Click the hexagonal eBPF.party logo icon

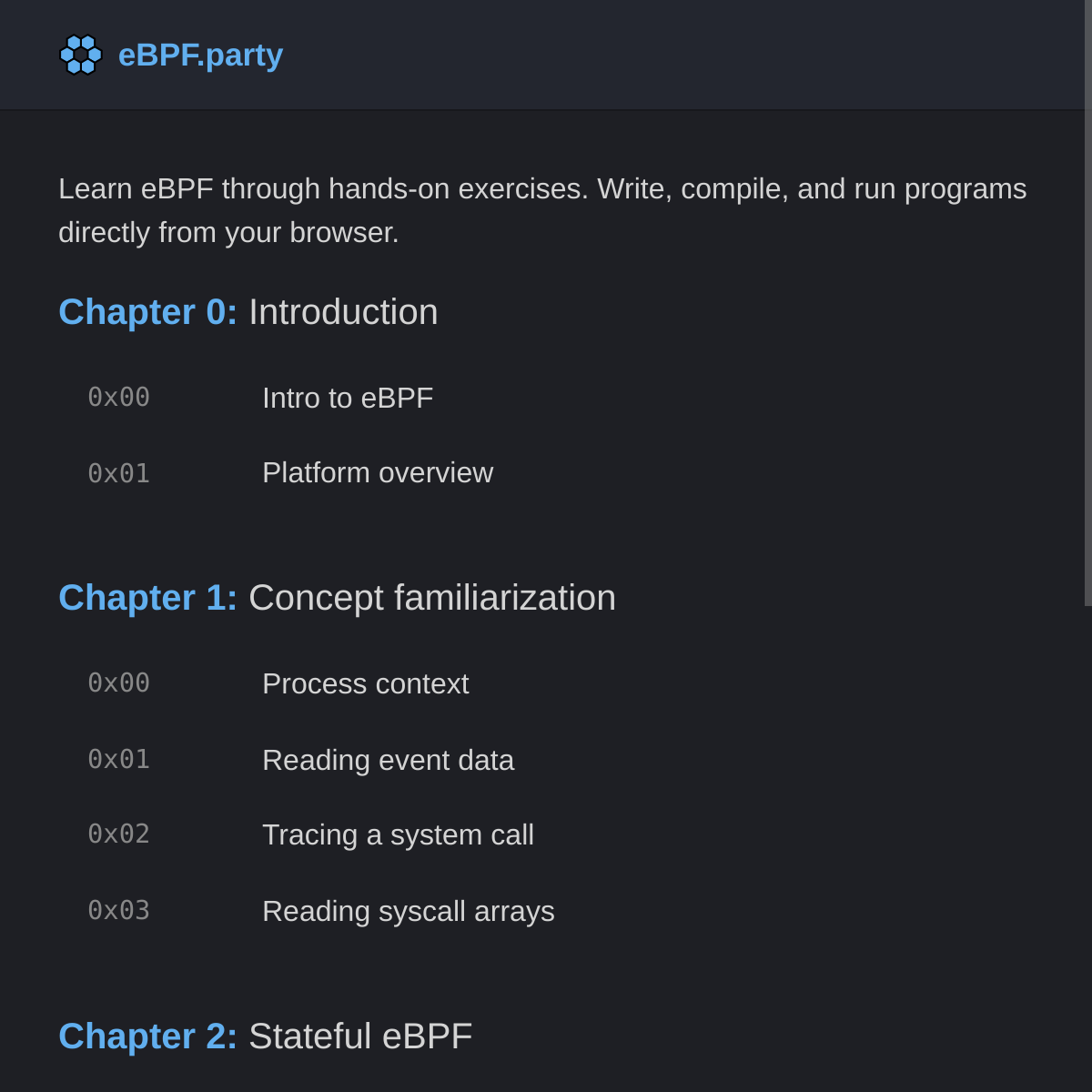[x=81, y=55]
